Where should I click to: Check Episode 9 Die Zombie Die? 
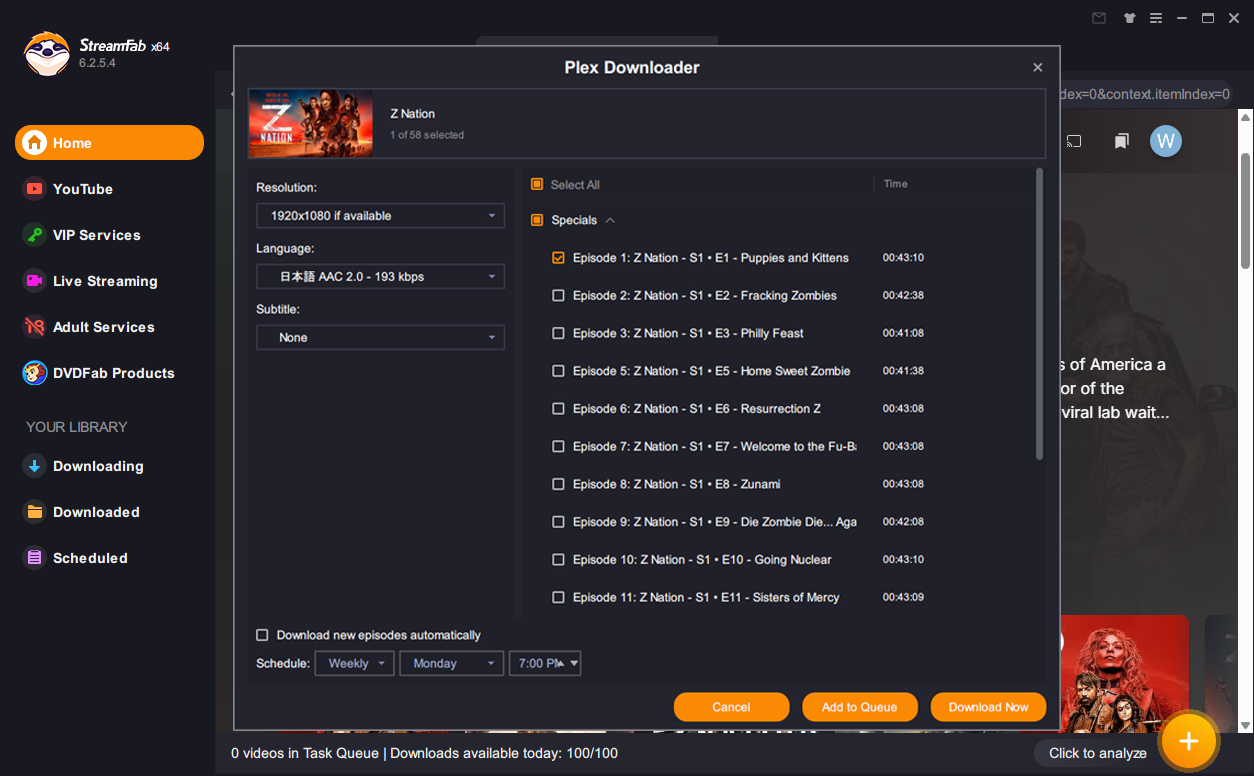559,522
